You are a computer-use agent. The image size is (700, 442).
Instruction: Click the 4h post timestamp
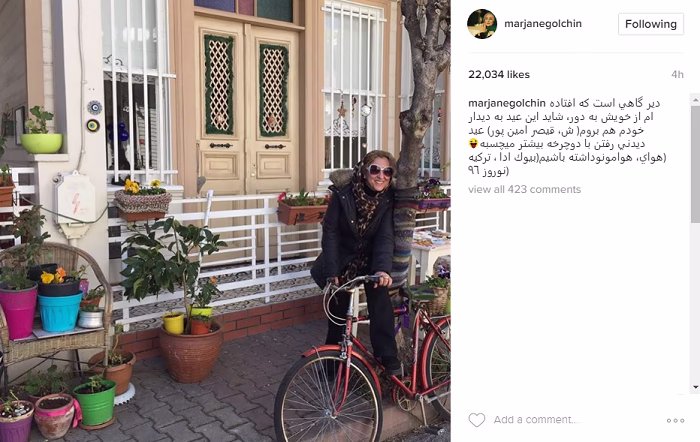(677, 75)
